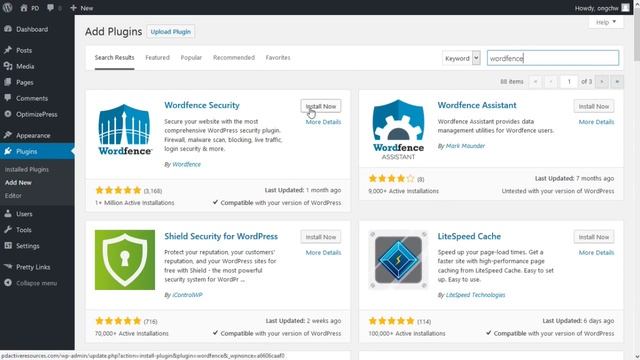640x360 pixels.
Task: Open plugin Editor submenu
Action: click(13, 196)
